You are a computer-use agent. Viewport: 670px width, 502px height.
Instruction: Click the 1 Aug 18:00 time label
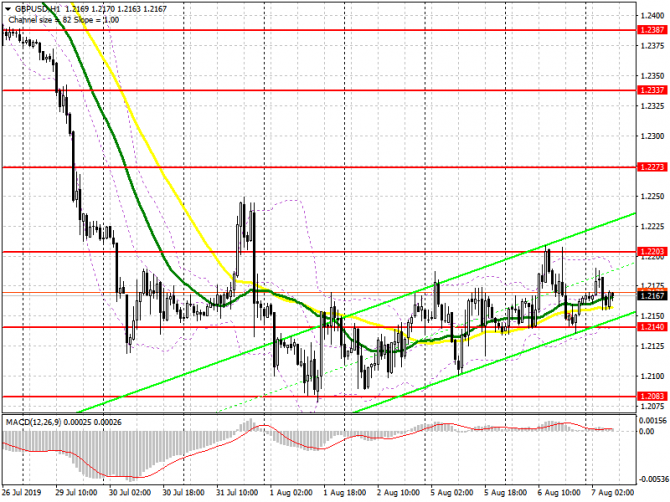pos(344,493)
